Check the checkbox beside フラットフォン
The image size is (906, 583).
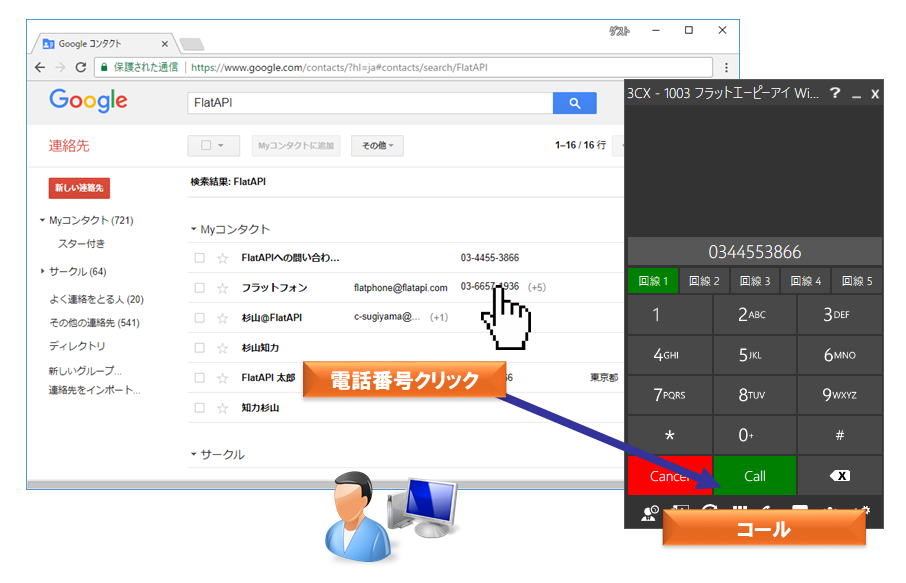coord(199,287)
